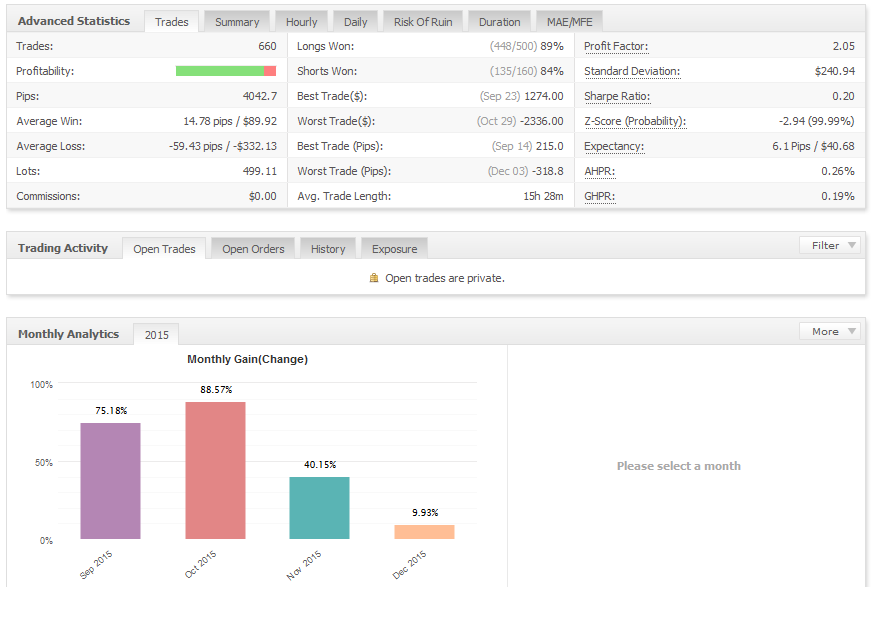The image size is (877, 617).
Task: Click the Expectancy value 6.1 Pips / $40.68
Action: 813,146
